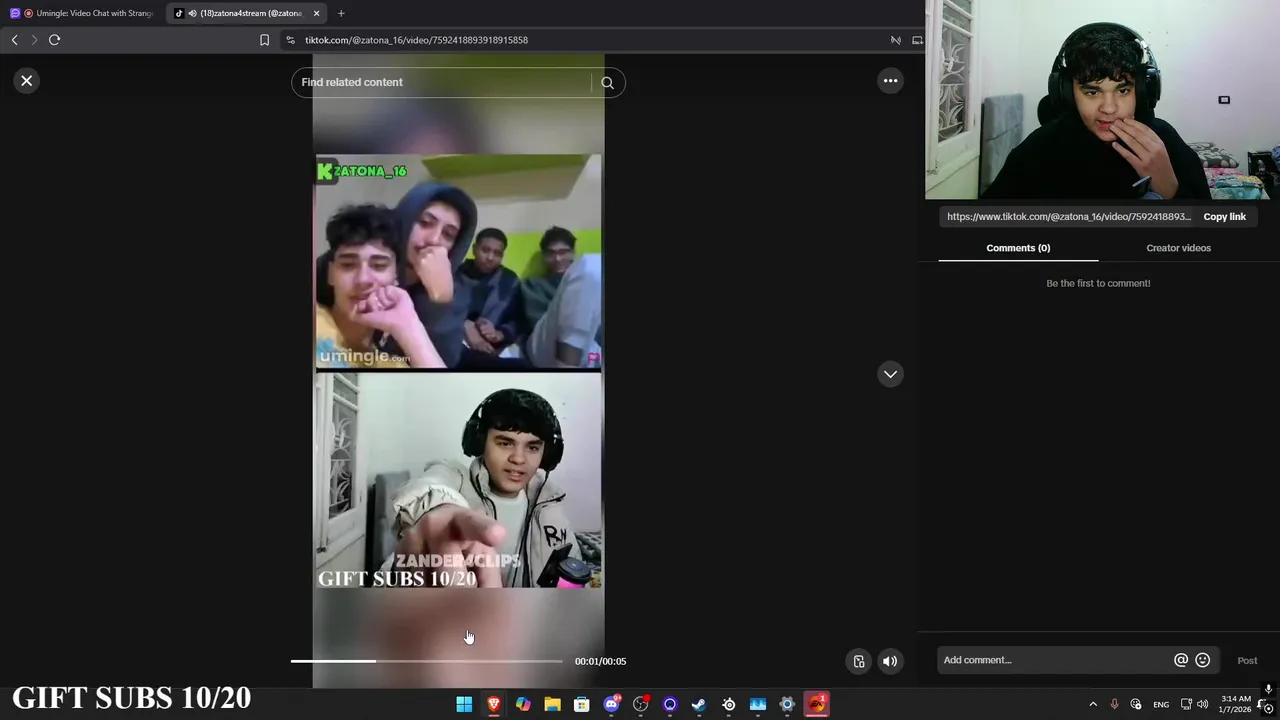Open site settings icon in address bar

tap(290, 40)
